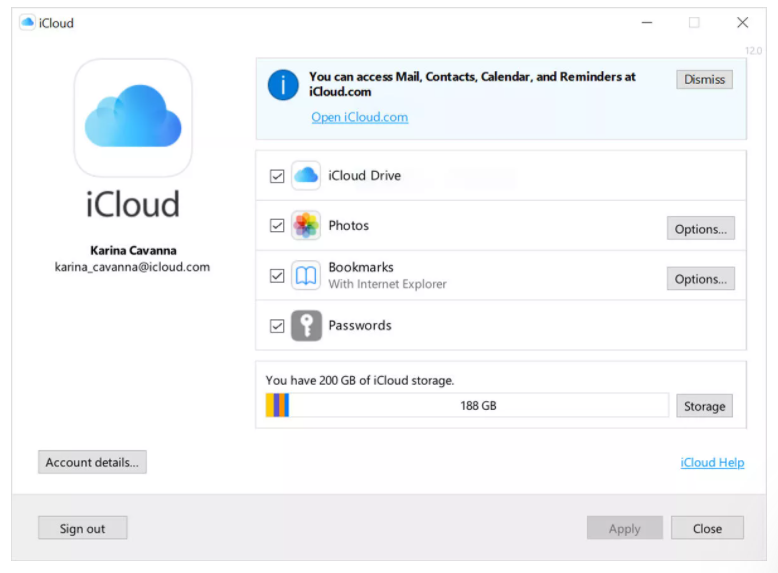Disable the Passwords checkbox

pyautogui.click(x=277, y=326)
